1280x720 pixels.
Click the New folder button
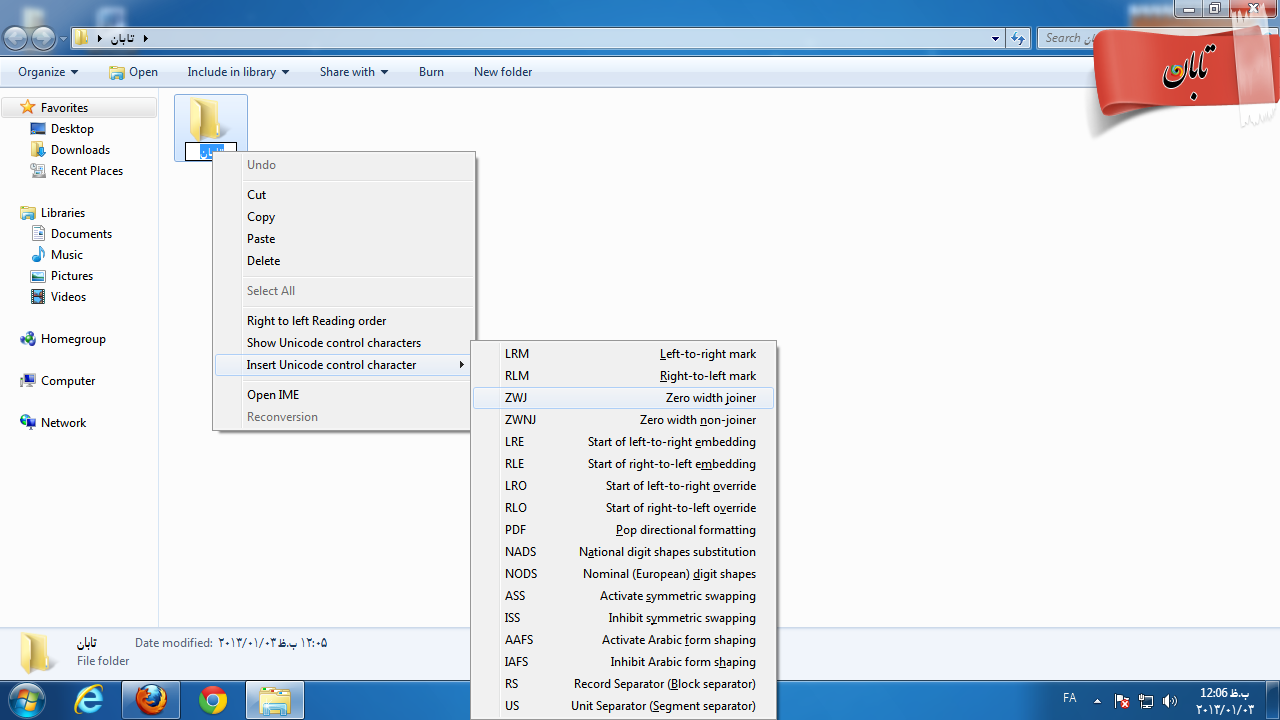(503, 72)
